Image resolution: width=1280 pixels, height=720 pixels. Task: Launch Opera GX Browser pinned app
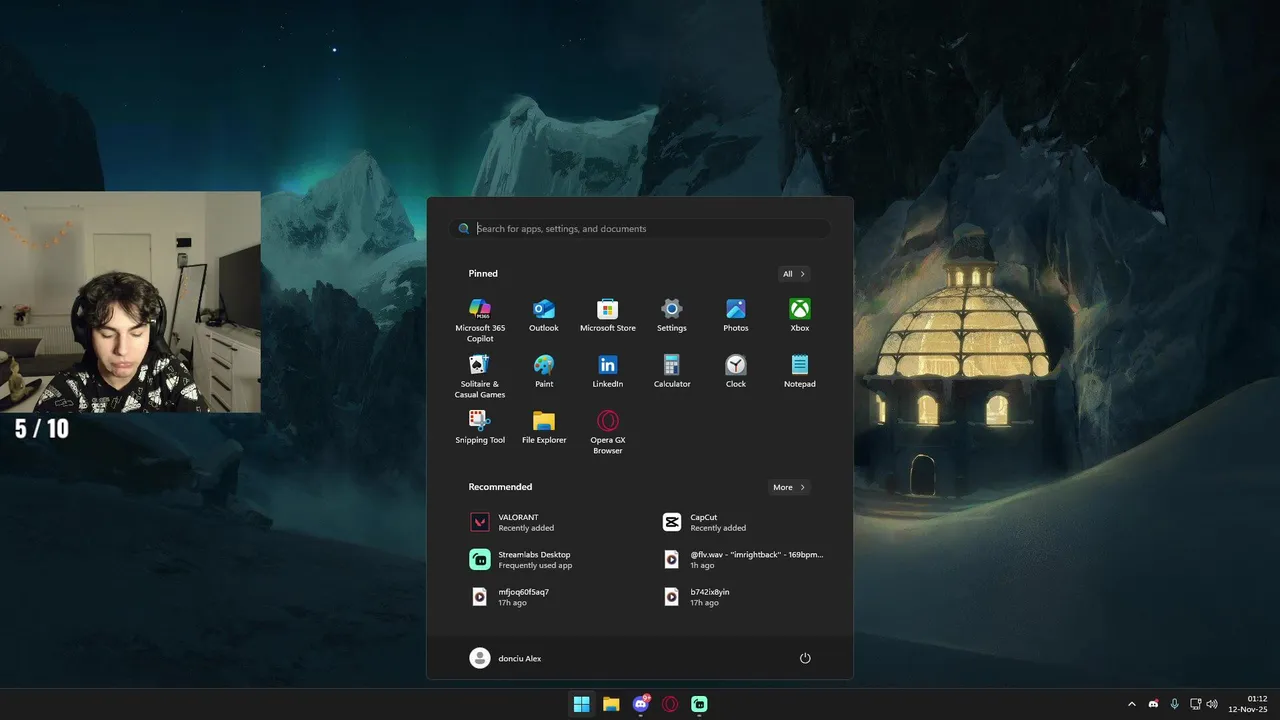pos(608,431)
